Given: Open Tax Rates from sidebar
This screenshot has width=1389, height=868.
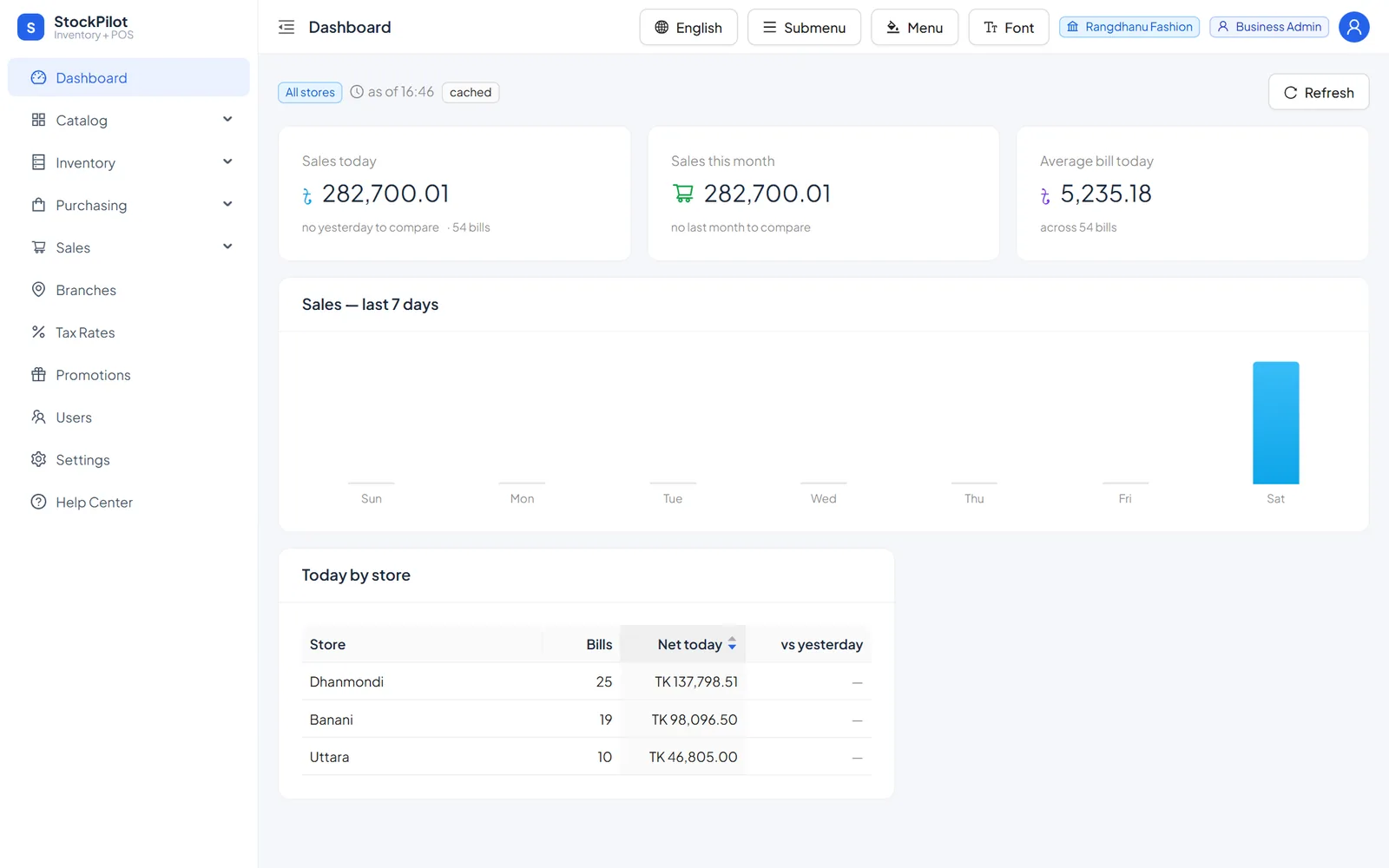Looking at the screenshot, I should (128, 332).
